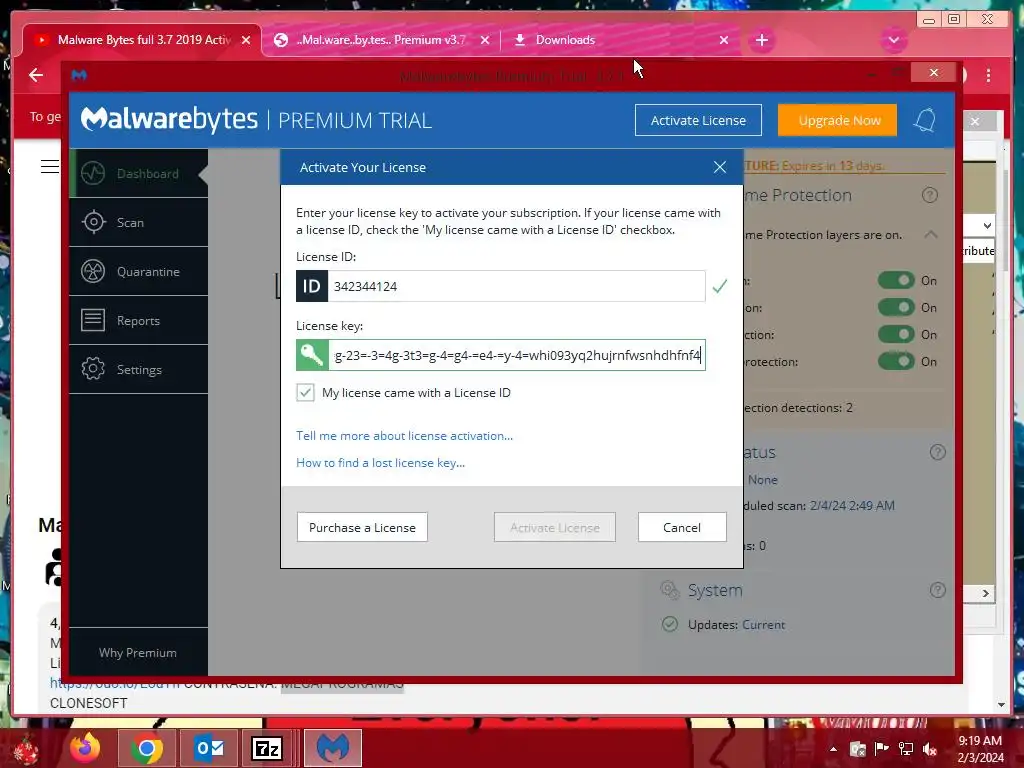This screenshot has width=1024, height=768.
Task: Click help icon beside System
Action: pyautogui.click(x=937, y=590)
